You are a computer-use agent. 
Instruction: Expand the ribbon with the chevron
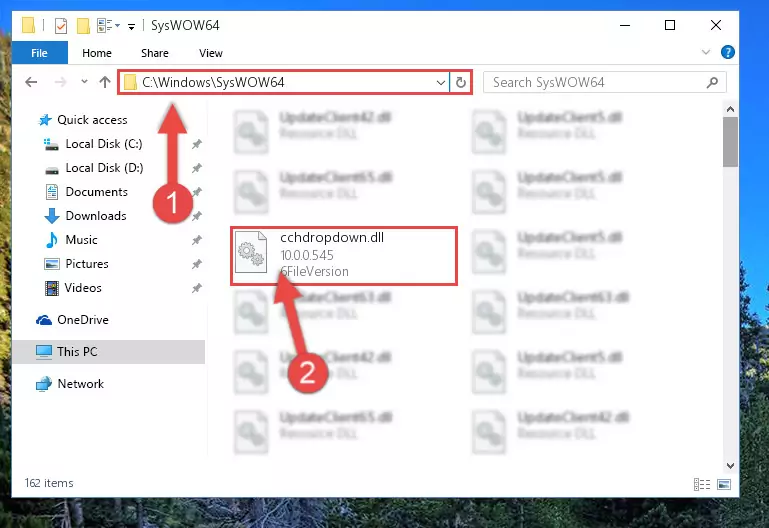pos(706,52)
